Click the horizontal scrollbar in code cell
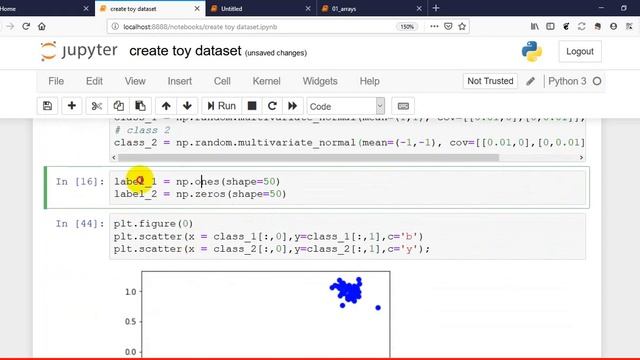The image size is (640, 360). click(x=308, y=158)
